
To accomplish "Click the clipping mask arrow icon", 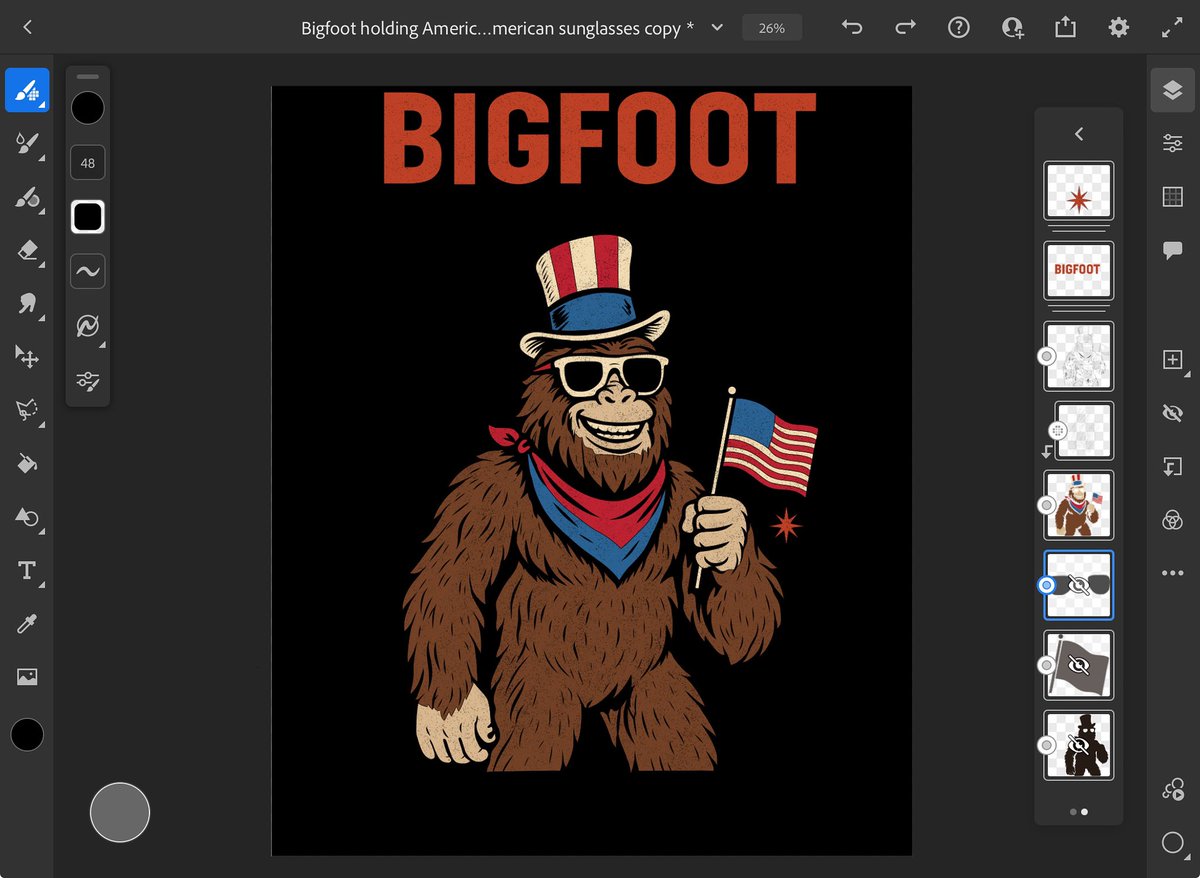I will 1173,466.
